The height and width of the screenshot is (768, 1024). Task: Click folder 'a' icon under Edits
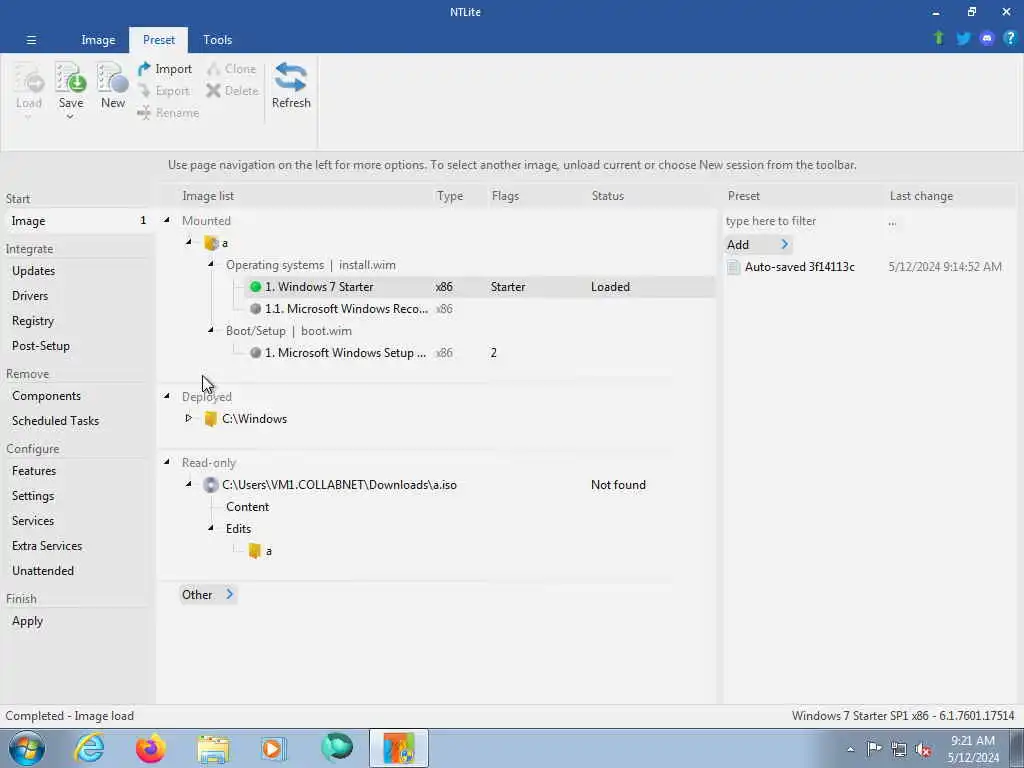point(255,551)
